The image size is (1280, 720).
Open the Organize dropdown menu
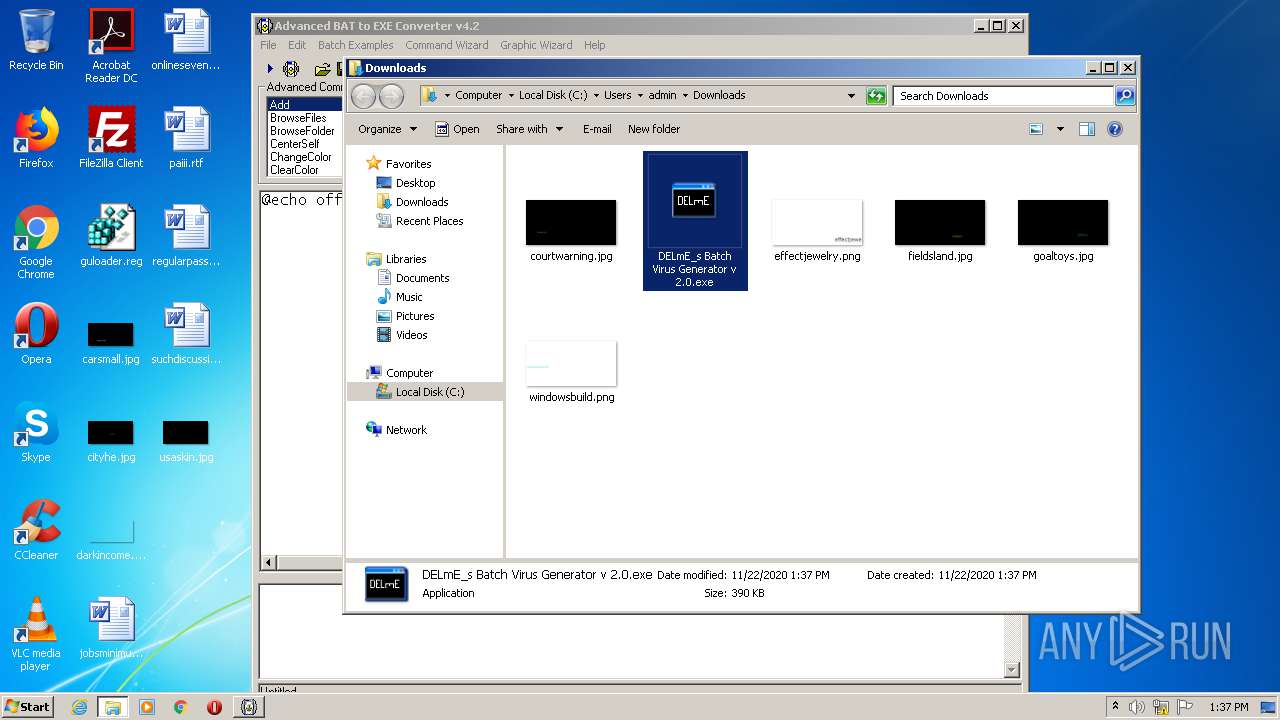click(x=387, y=129)
